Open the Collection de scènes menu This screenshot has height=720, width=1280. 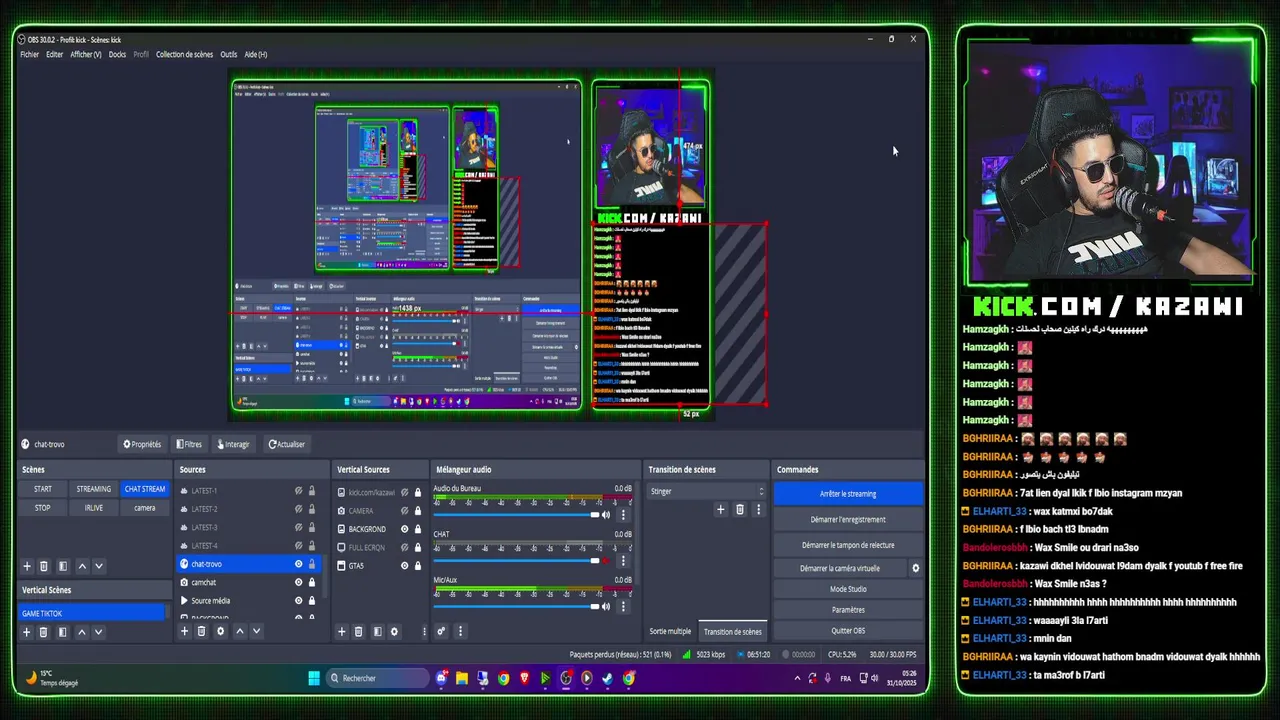184,54
